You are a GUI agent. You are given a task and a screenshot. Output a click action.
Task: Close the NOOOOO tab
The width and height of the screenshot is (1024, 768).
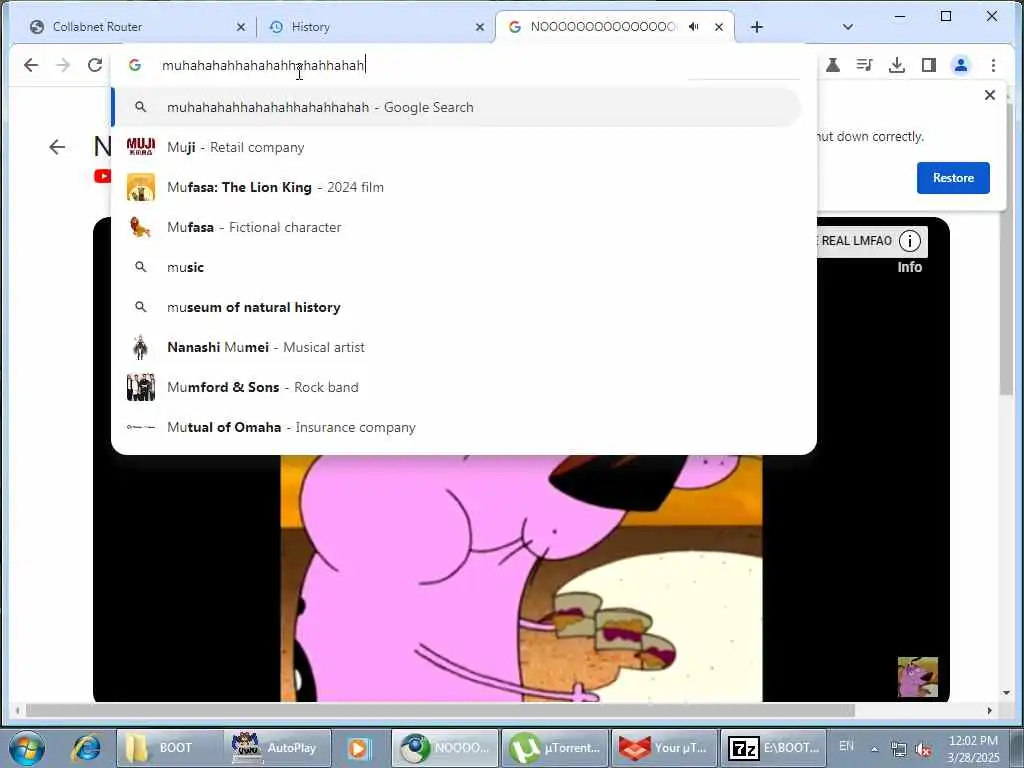[x=718, y=27]
